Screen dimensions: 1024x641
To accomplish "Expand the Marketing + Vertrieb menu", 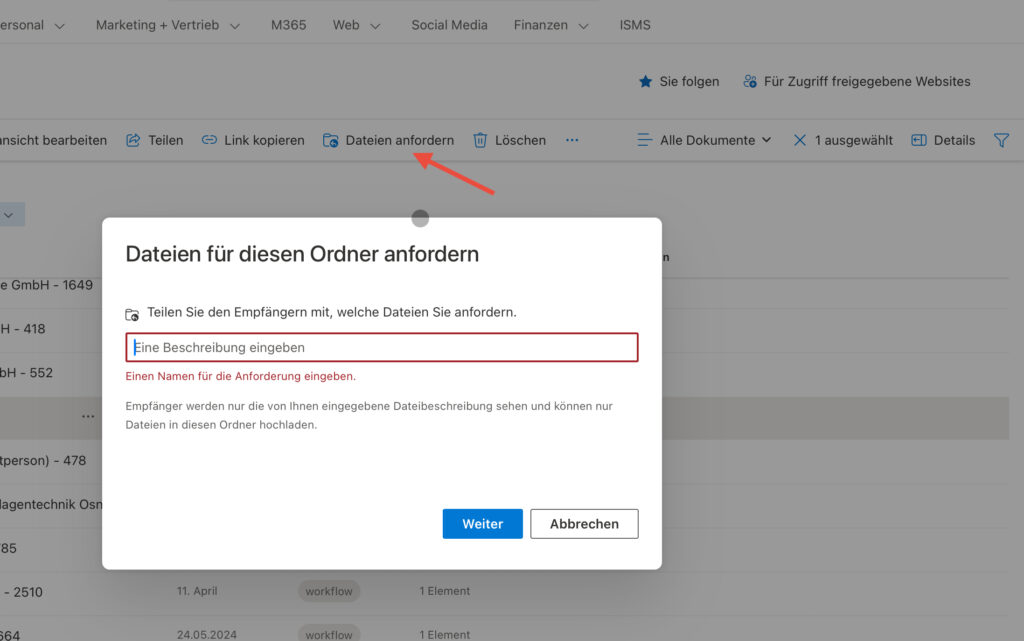I will (x=167, y=25).
